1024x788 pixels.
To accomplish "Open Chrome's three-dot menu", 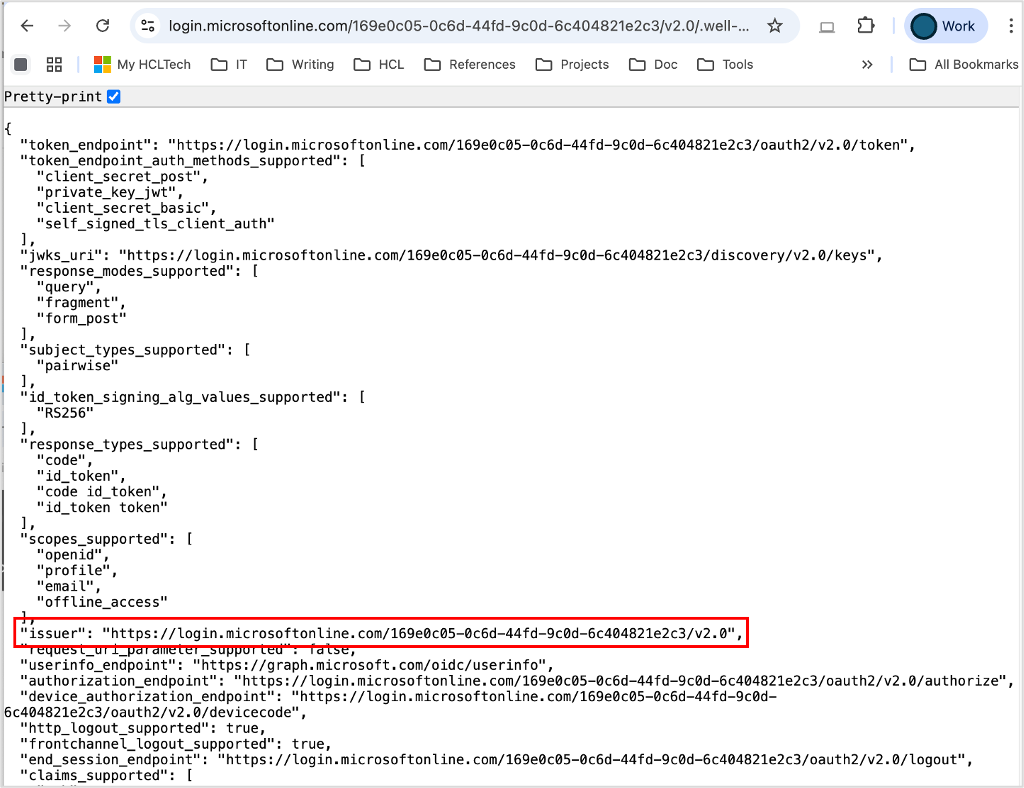I will [x=1011, y=26].
